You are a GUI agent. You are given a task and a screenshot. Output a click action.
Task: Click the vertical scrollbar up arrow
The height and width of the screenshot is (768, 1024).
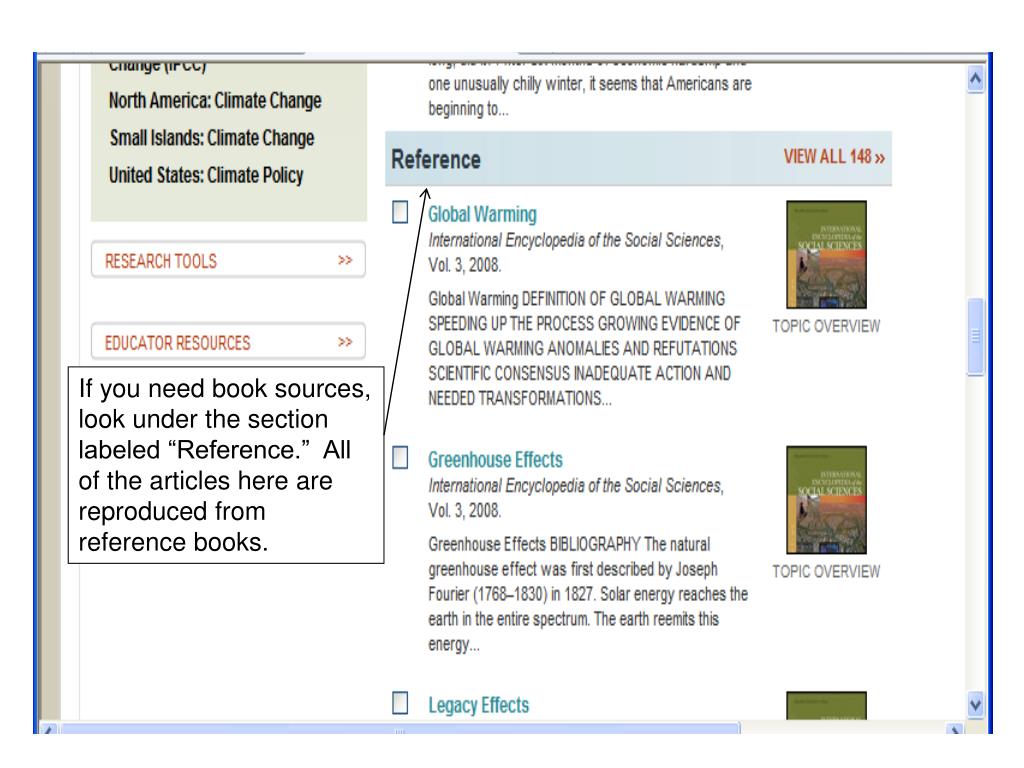[976, 80]
